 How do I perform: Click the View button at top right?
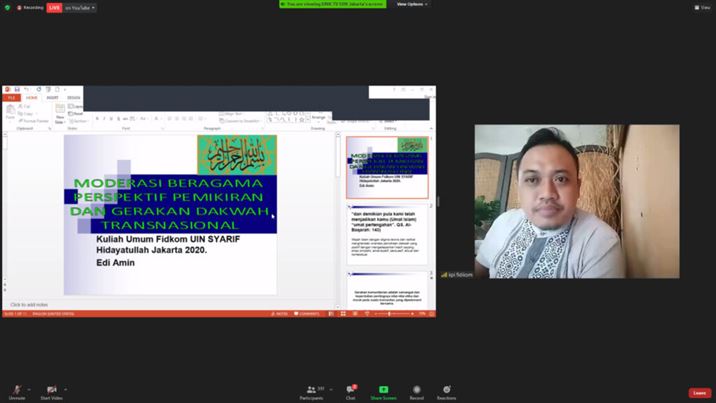point(703,7)
